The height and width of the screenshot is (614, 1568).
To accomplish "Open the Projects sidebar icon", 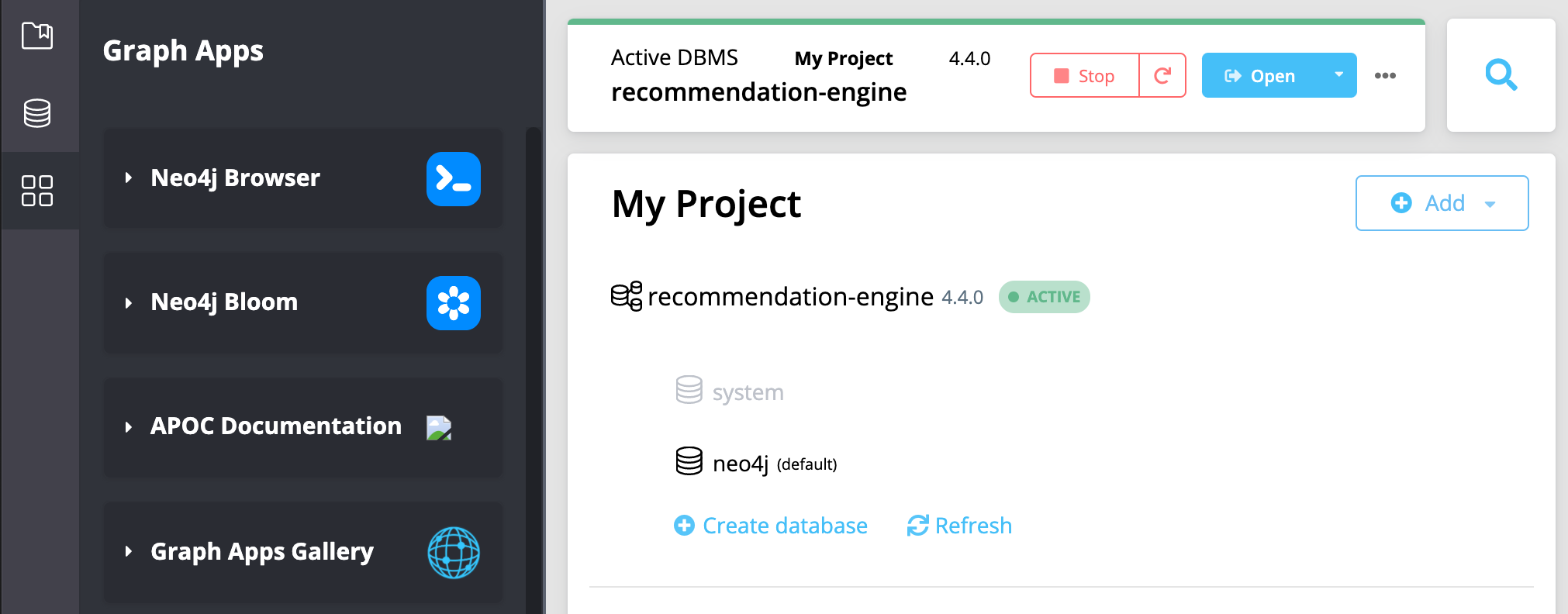I will (37, 36).
